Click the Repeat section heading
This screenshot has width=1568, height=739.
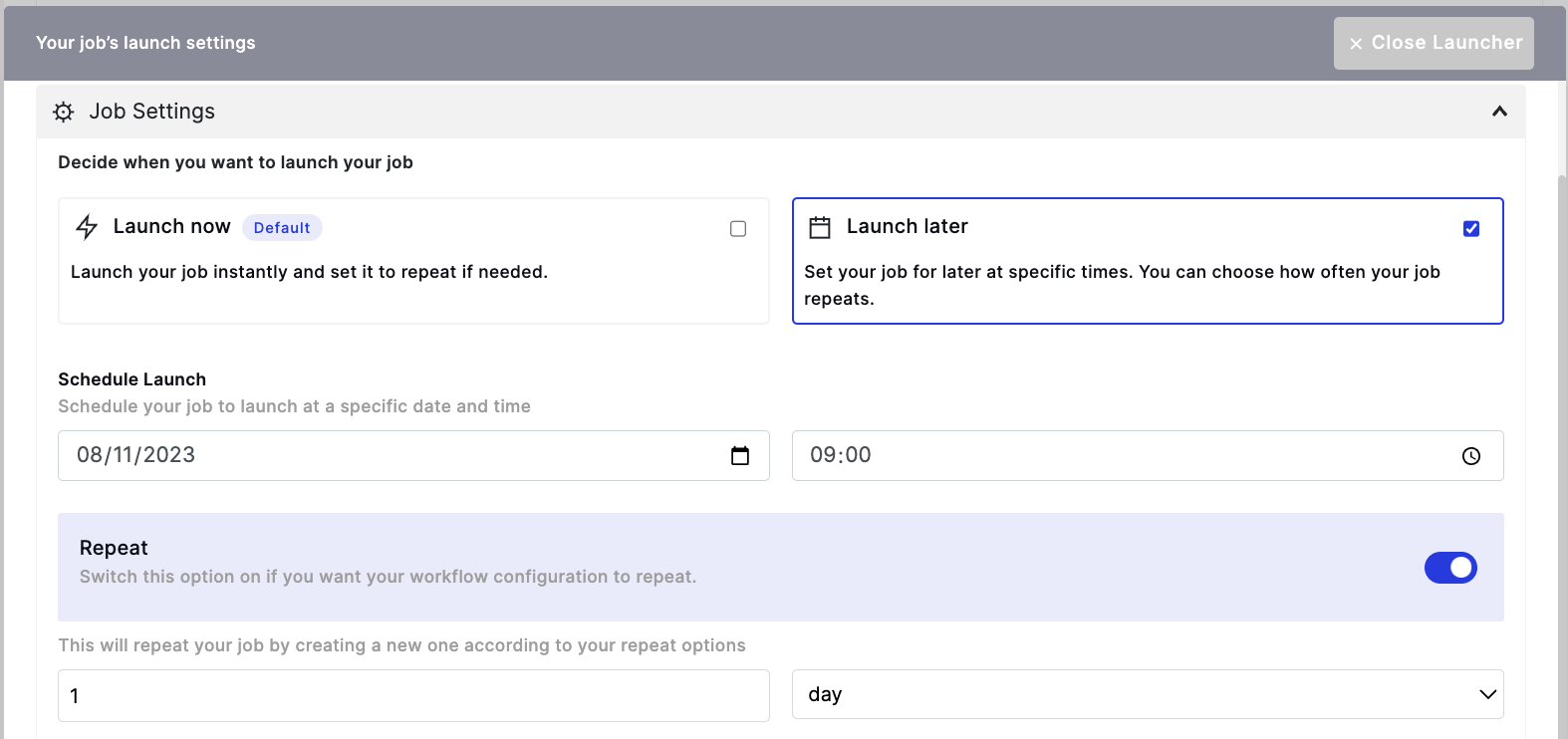click(x=114, y=548)
